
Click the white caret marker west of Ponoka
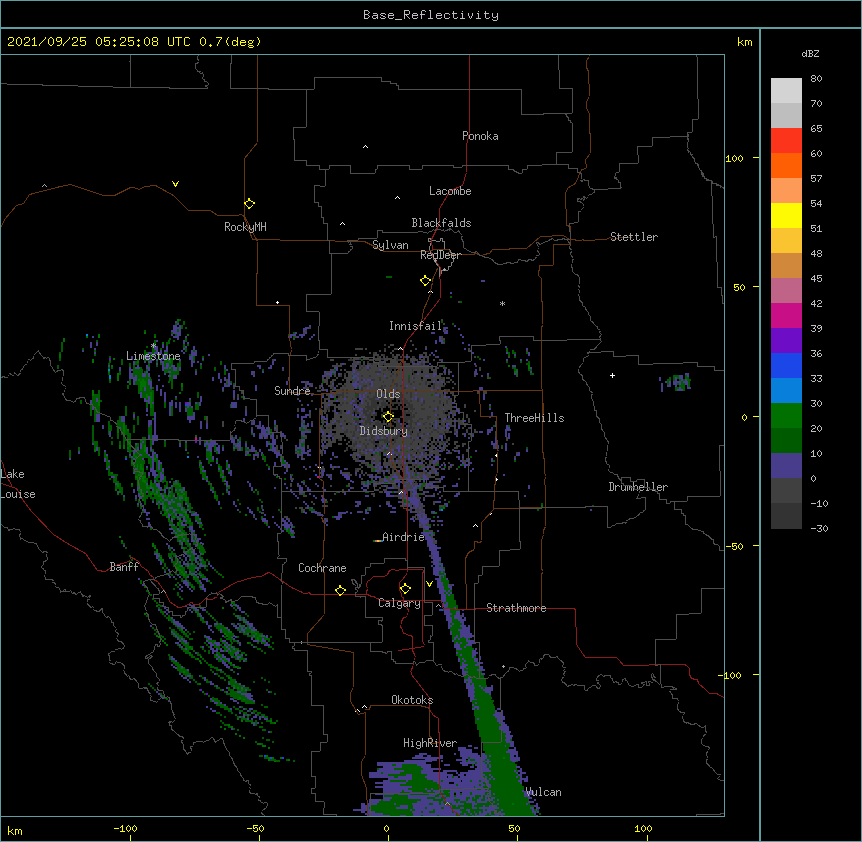click(366, 147)
